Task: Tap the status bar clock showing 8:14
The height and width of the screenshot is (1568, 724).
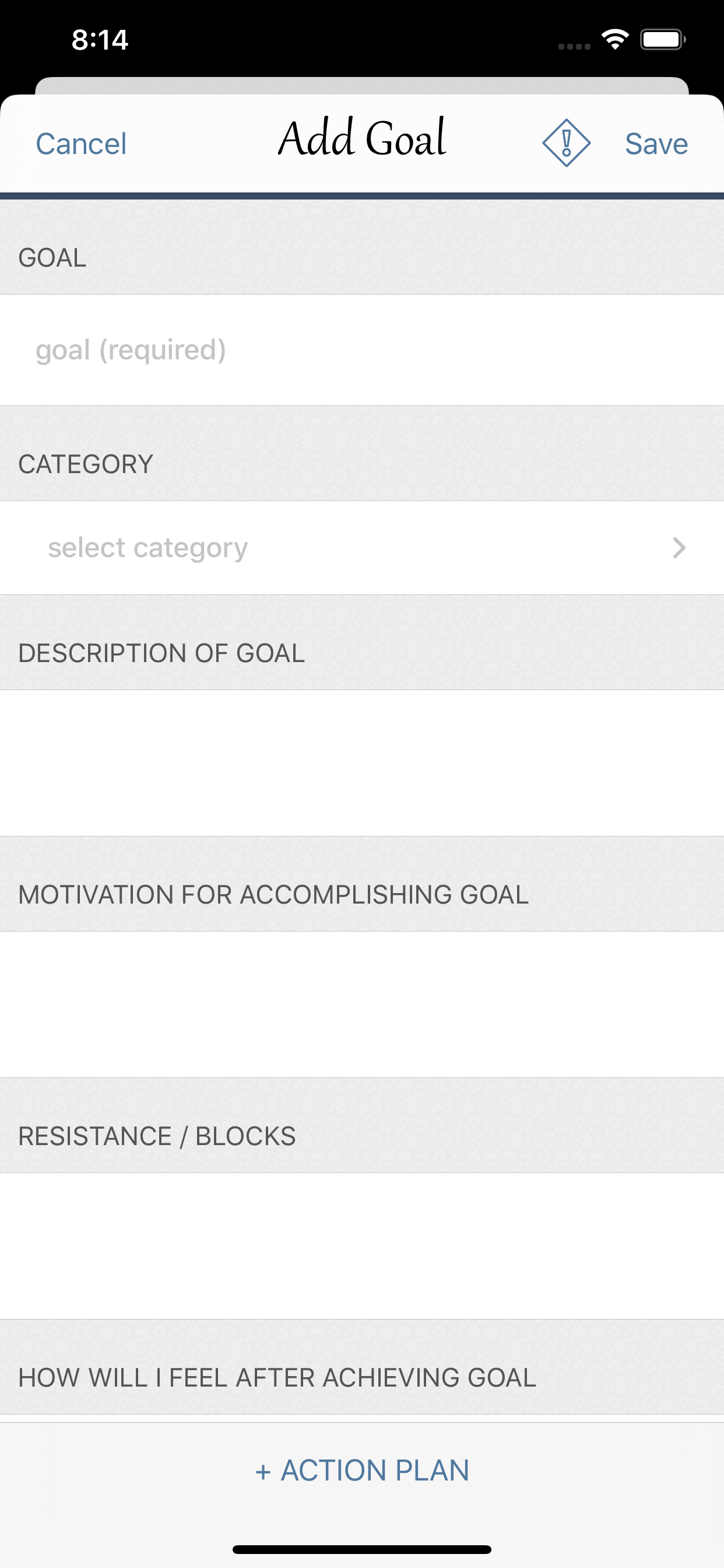Action: coord(100,40)
